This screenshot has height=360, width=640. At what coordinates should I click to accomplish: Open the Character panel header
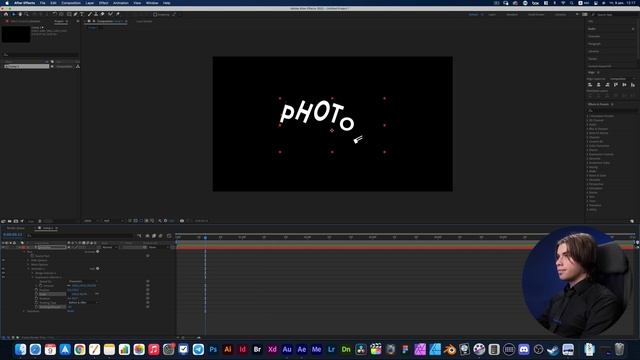coord(594,36)
